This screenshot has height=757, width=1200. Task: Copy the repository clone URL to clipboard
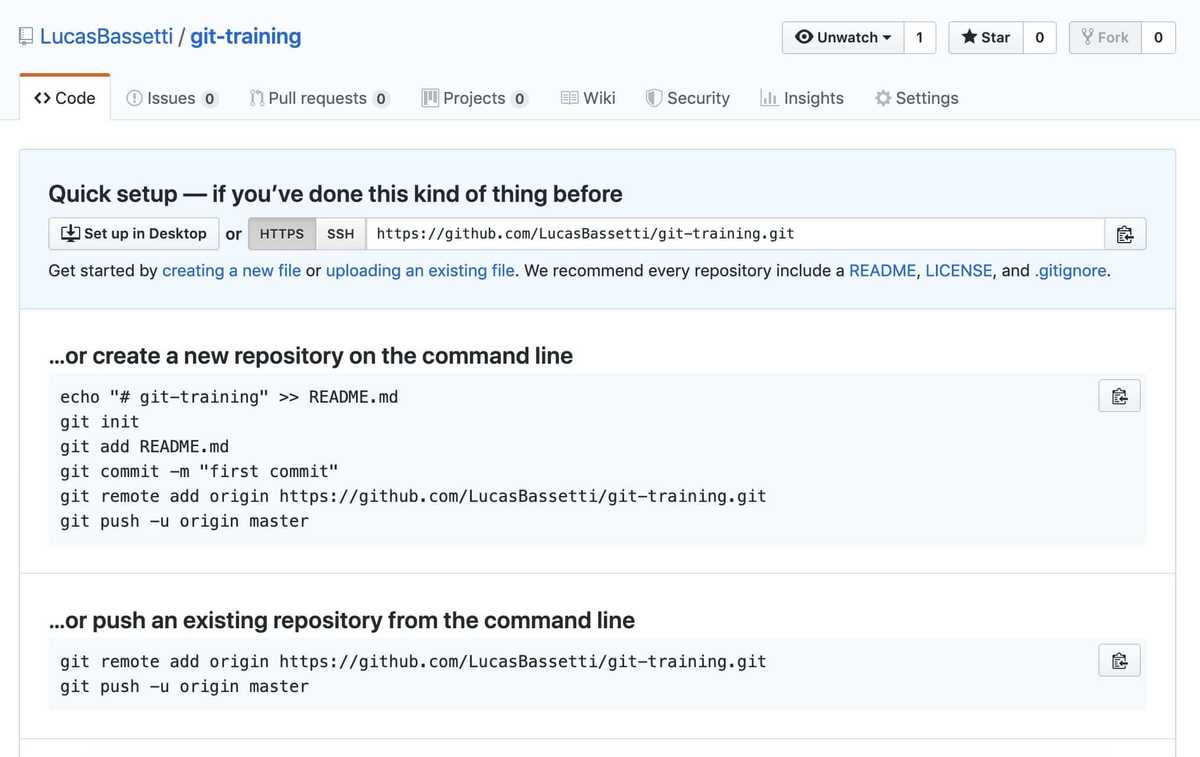click(1126, 233)
